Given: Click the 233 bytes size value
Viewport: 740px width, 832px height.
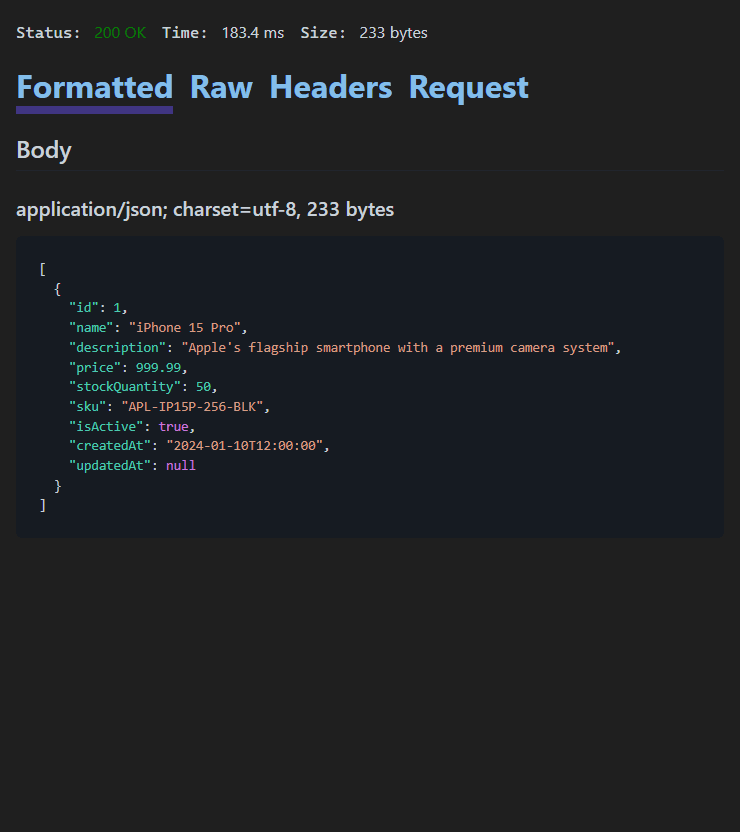Looking at the screenshot, I should 393,33.
